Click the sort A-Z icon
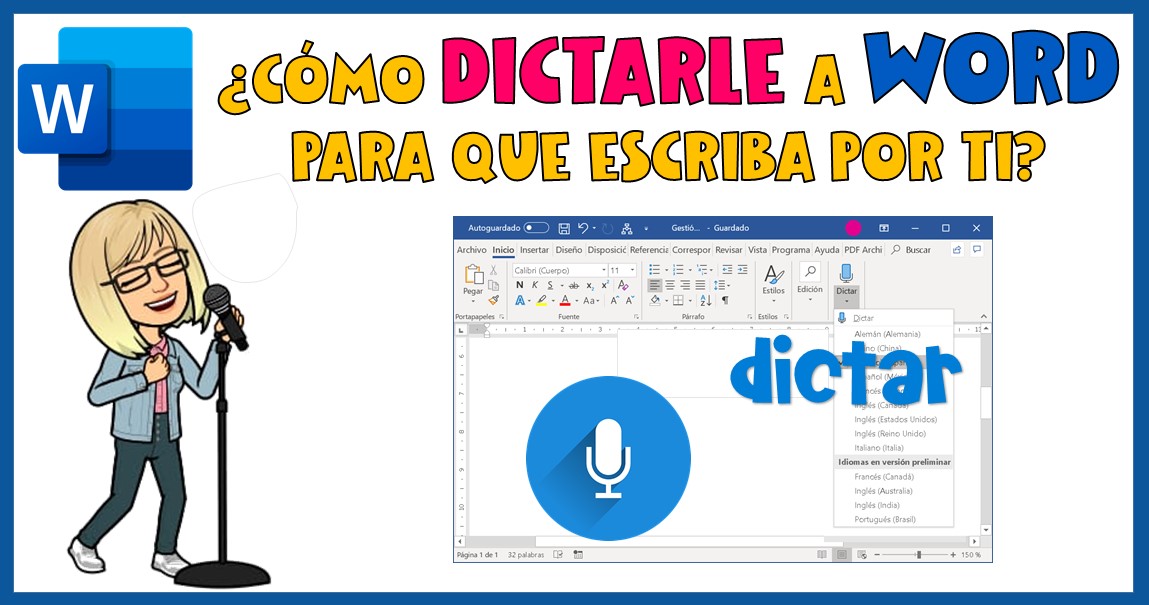Viewport: 1149px width, 605px height. coord(706,300)
